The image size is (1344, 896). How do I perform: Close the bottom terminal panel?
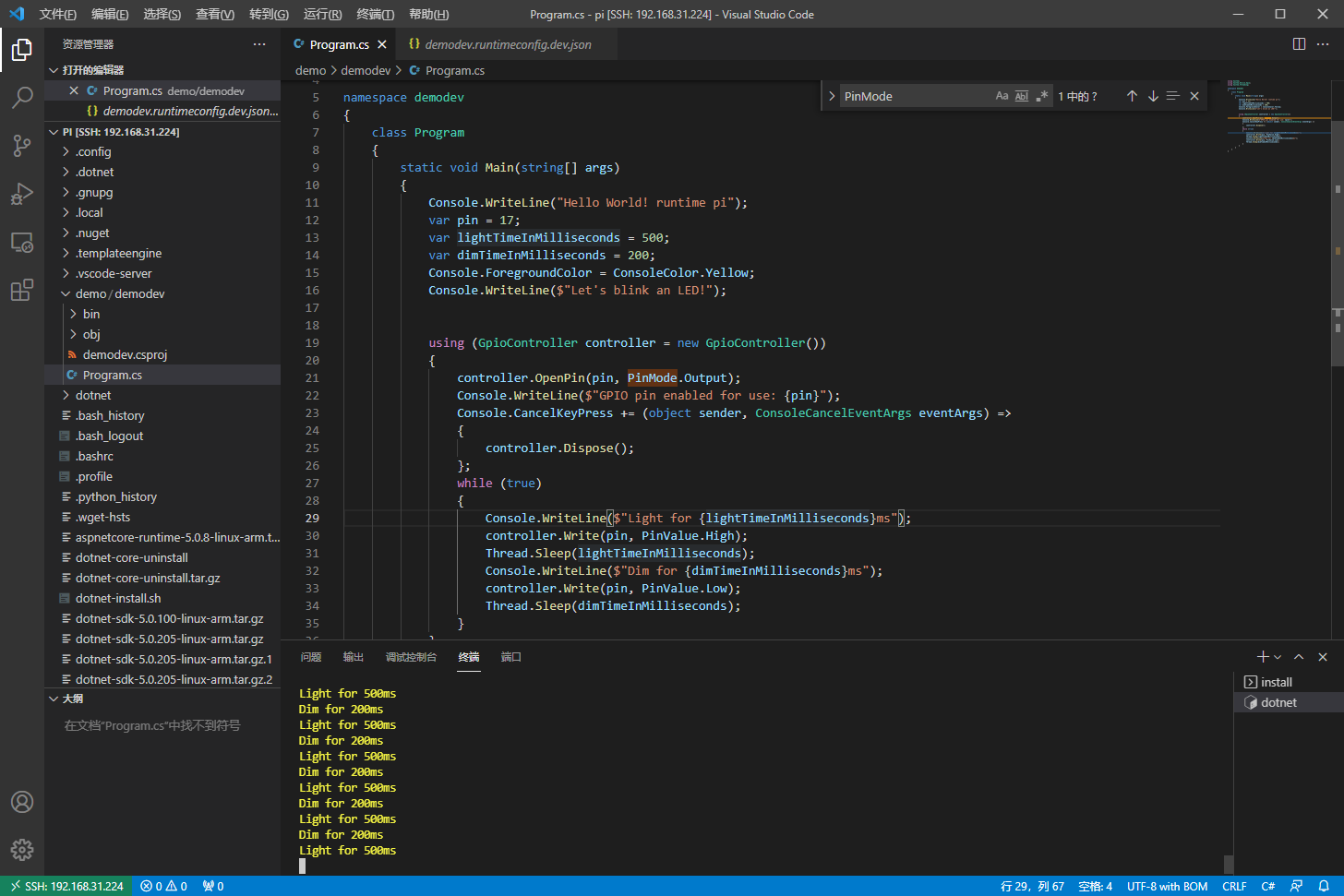pyautogui.click(x=1323, y=656)
